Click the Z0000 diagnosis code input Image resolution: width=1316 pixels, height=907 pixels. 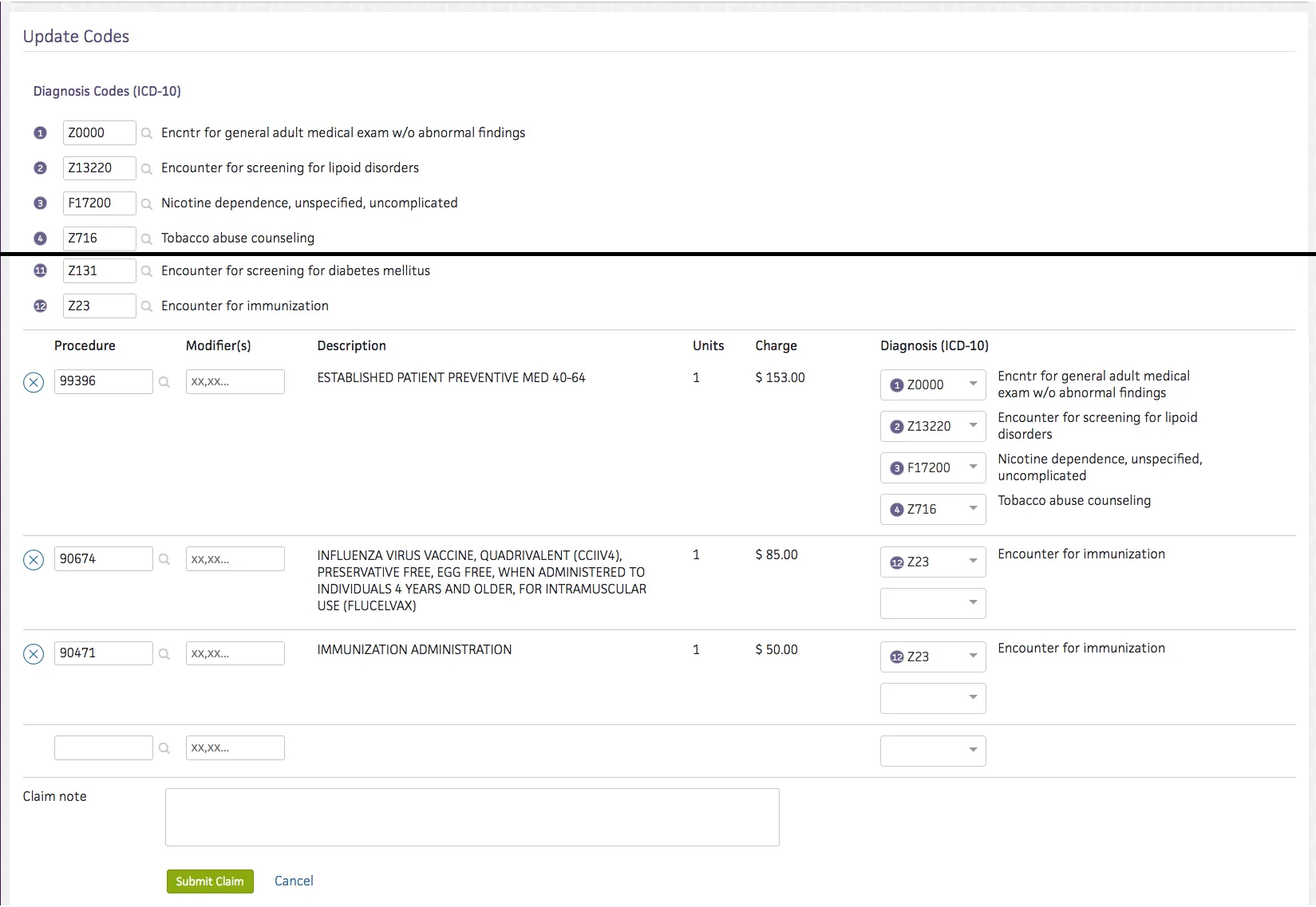click(x=99, y=132)
